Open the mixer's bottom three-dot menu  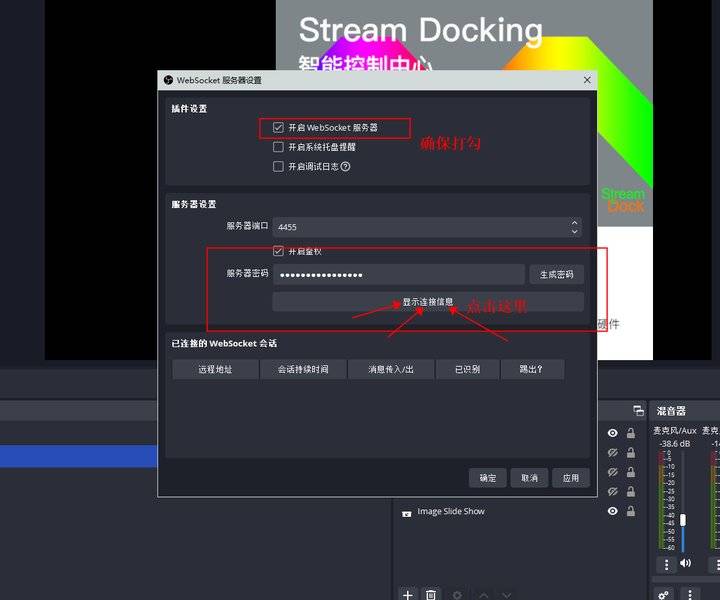(x=690, y=594)
